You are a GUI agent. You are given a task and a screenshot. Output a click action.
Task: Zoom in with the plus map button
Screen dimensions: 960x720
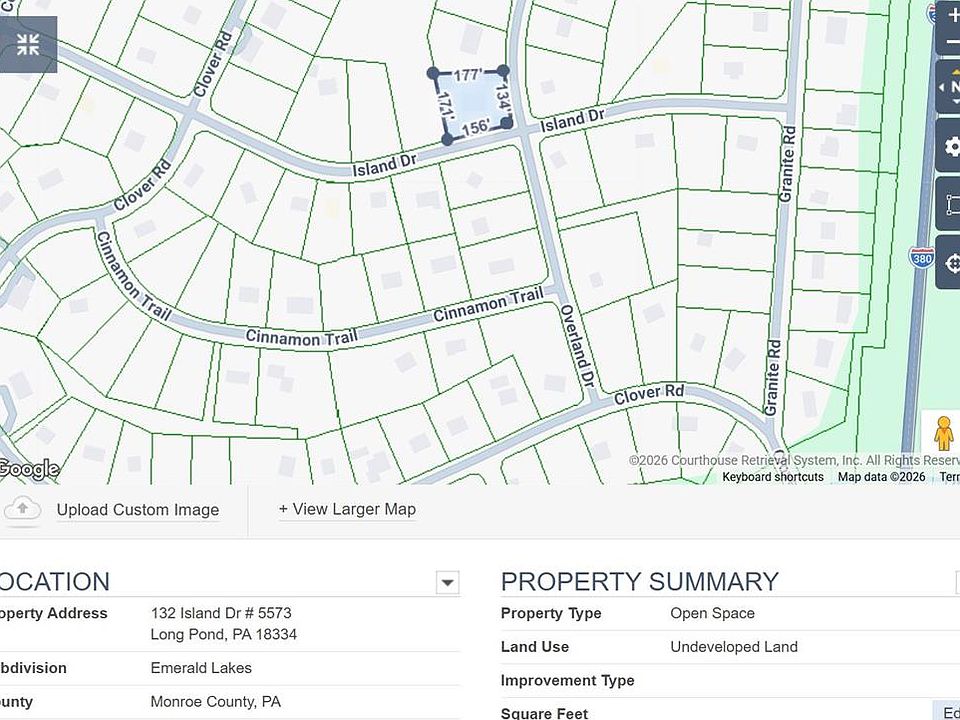click(x=952, y=17)
